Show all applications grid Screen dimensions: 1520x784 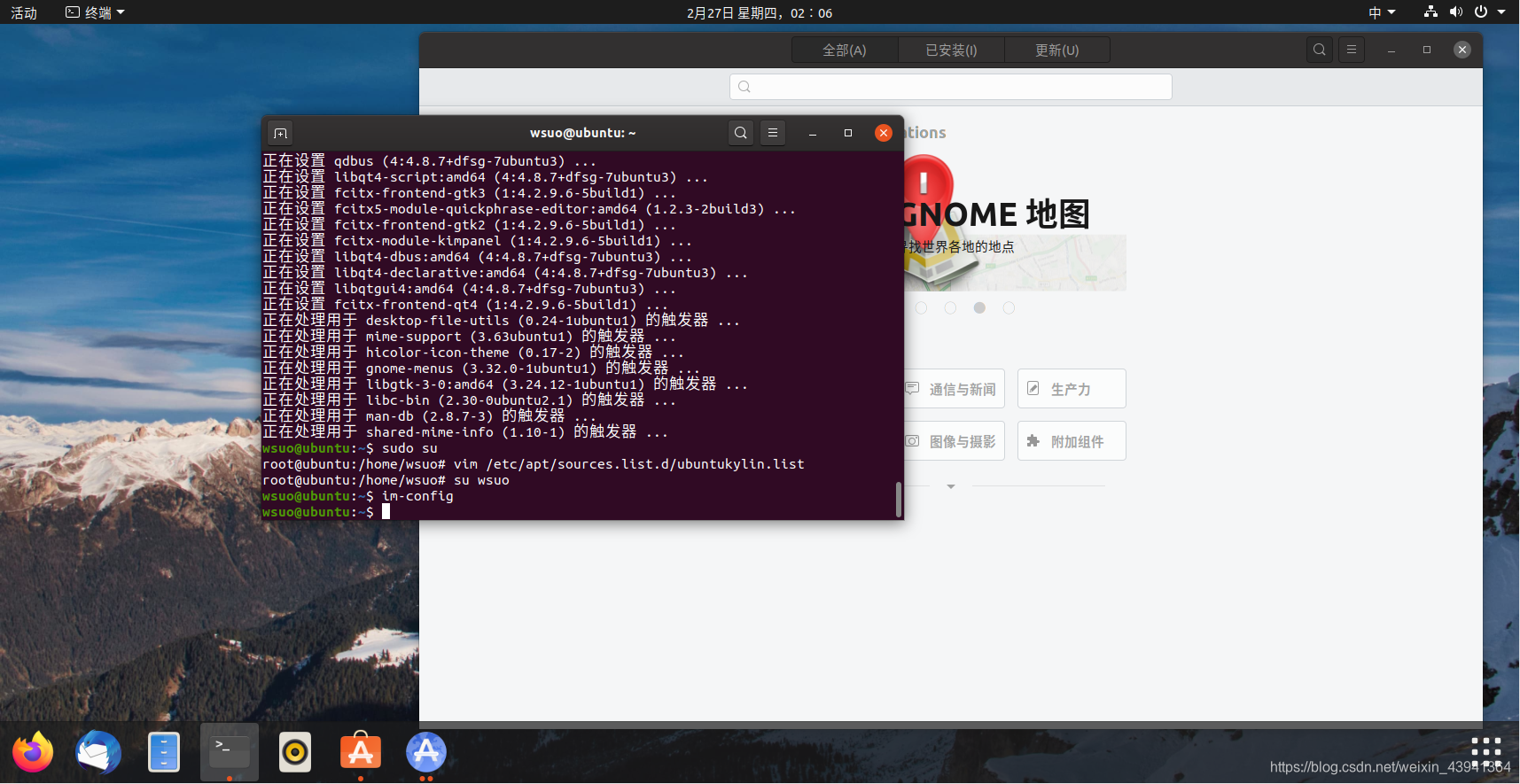(1486, 752)
